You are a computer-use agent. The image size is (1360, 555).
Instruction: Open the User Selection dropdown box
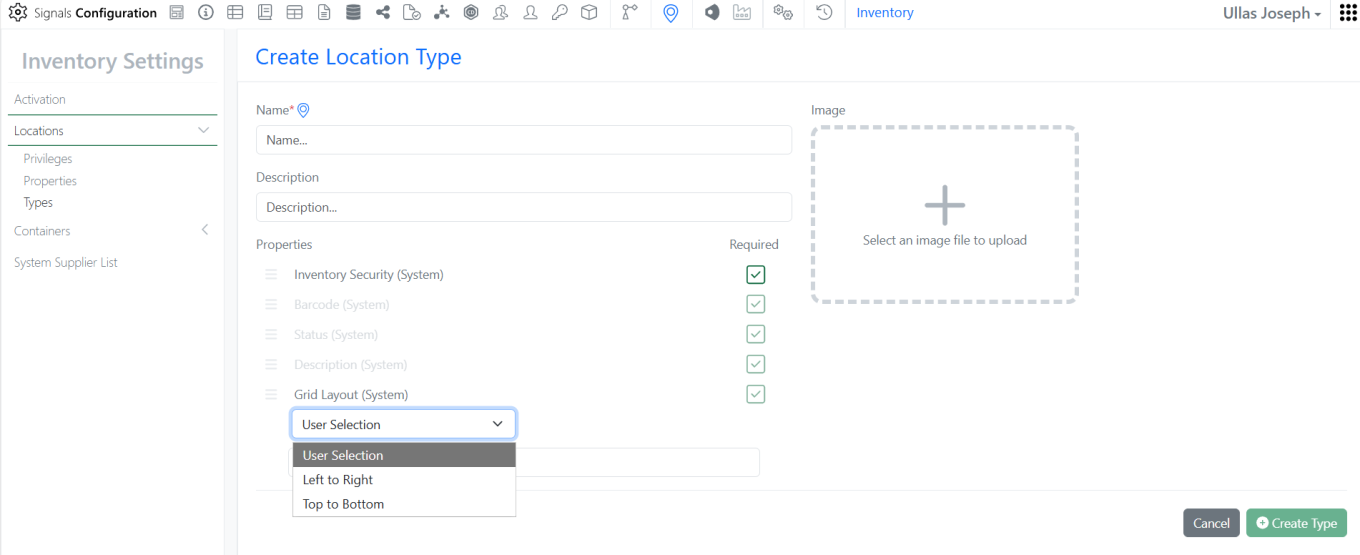tap(403, 424)
